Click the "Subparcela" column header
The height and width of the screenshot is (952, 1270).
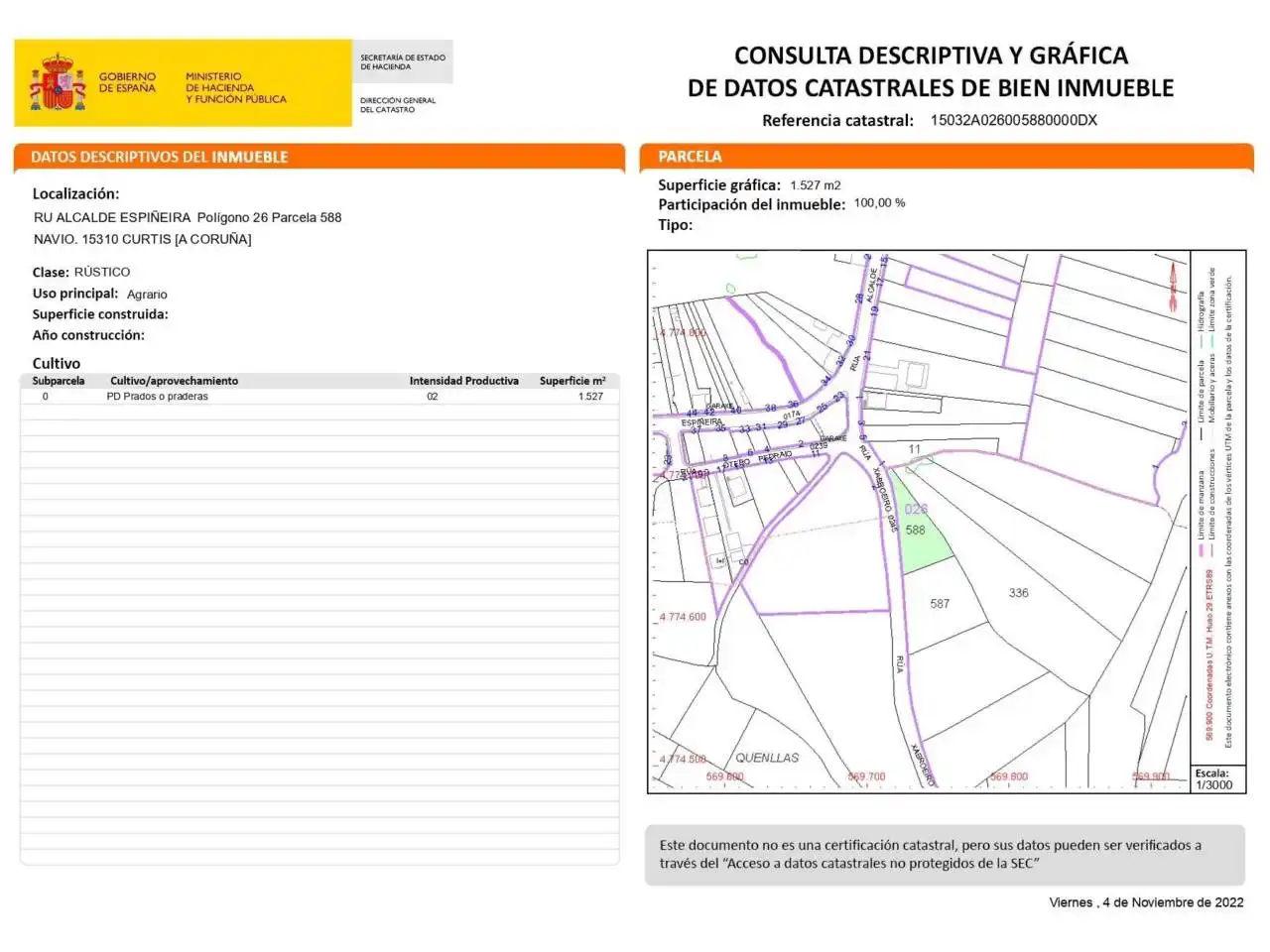click(x=59, y=381)
